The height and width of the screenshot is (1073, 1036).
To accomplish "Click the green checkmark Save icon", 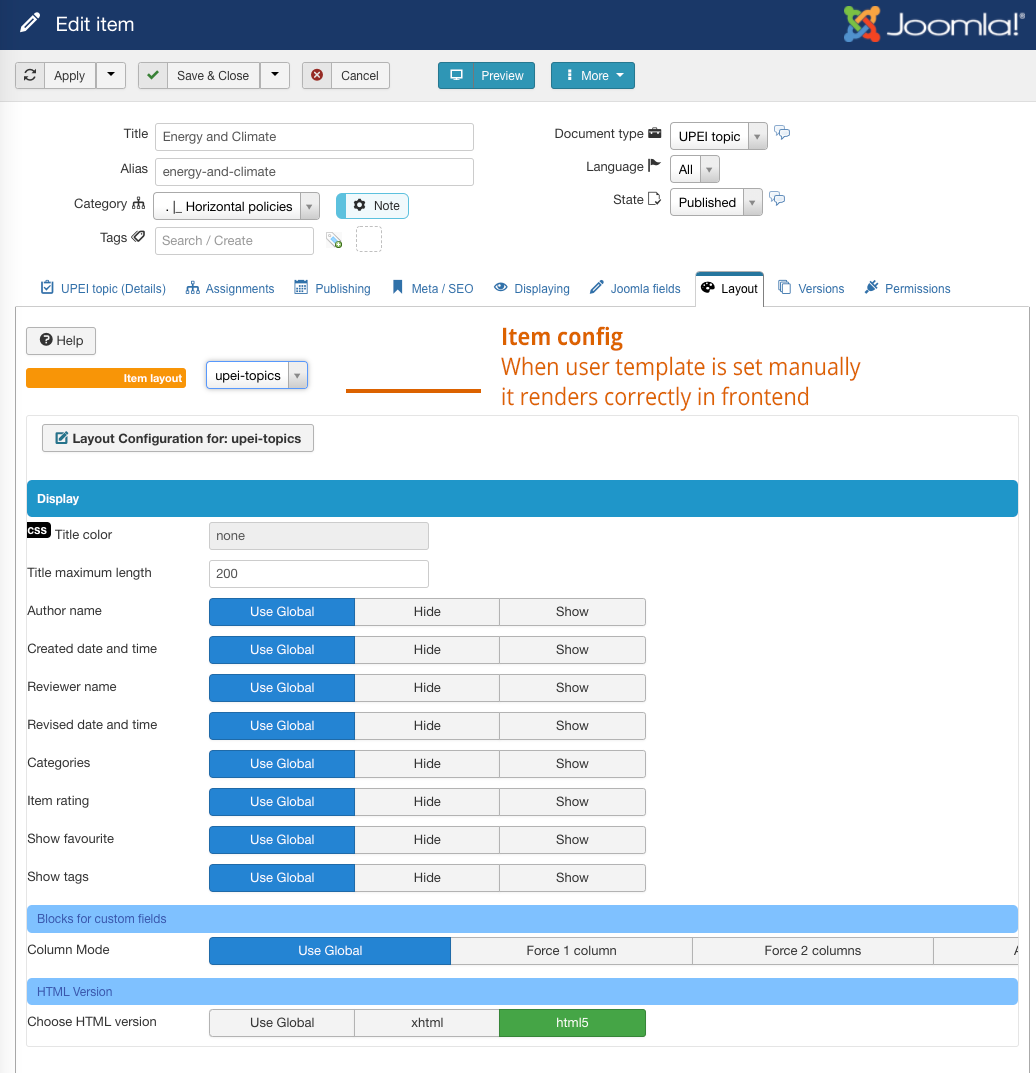I will tap(153, 75).
